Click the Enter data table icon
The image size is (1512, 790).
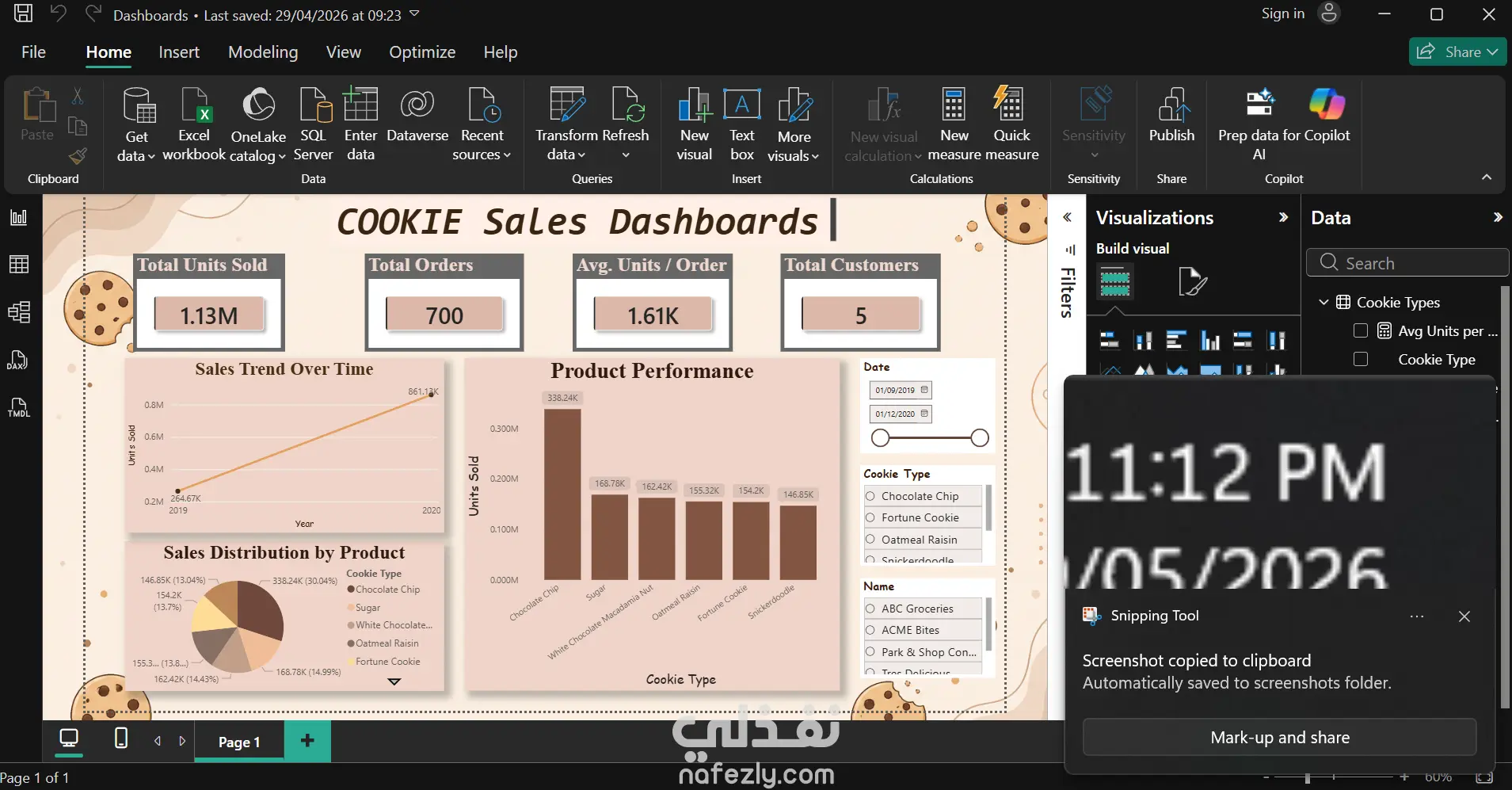(360, 105)
